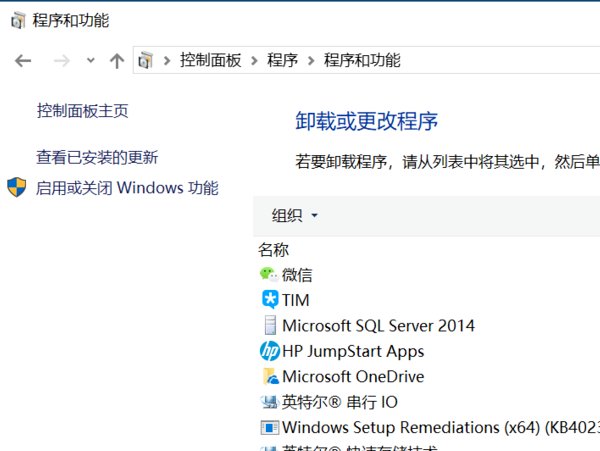Click the TIM program icon

click(270, 300)
